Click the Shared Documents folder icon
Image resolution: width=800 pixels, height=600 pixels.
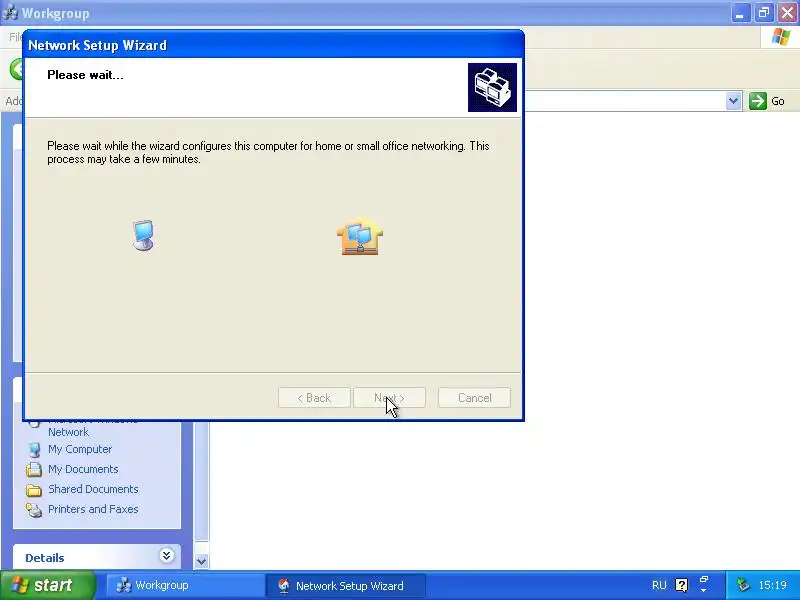pyautogui.click(x=34, y=490)
